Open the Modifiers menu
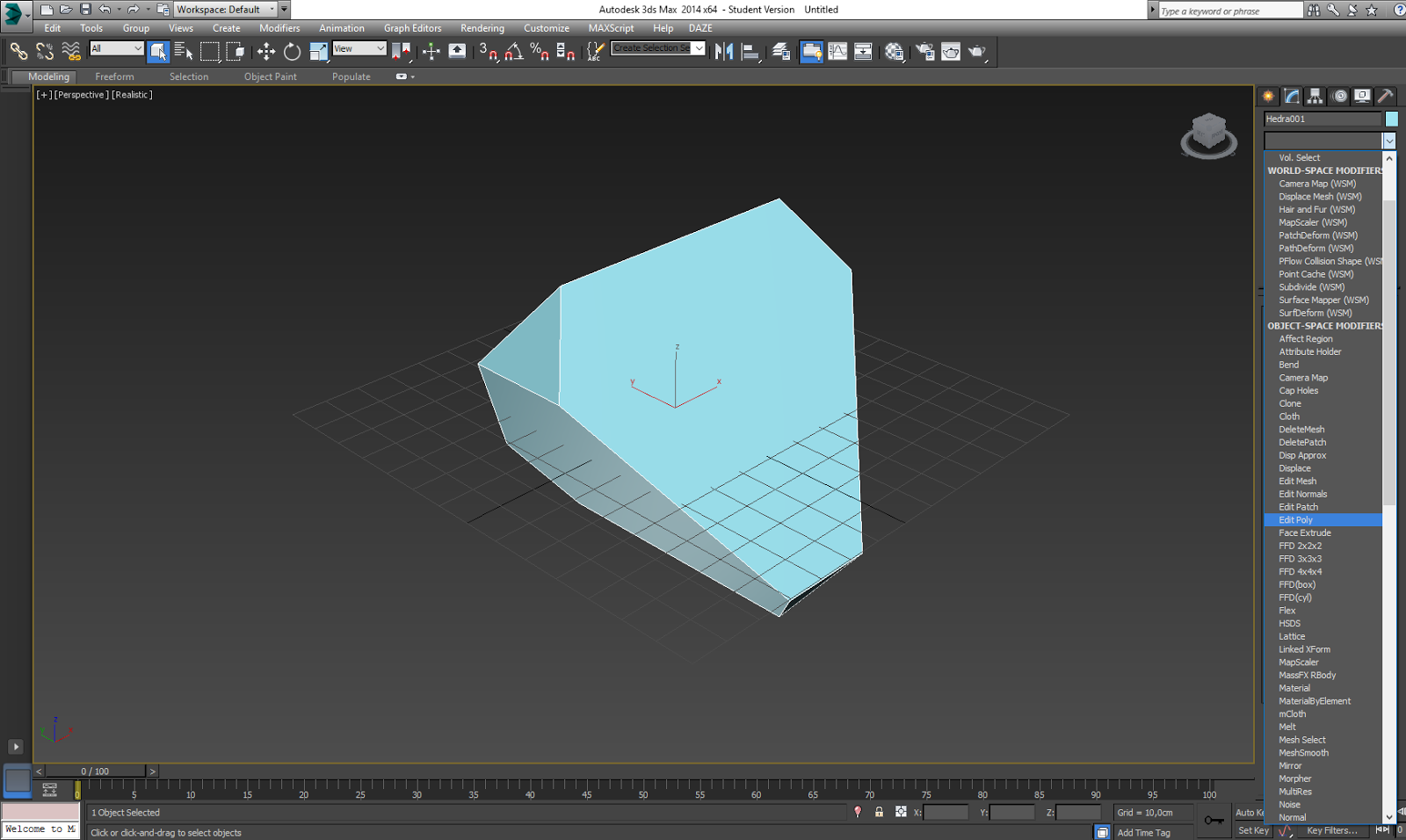The image size is (1406, 840). [x=279, y=28]
